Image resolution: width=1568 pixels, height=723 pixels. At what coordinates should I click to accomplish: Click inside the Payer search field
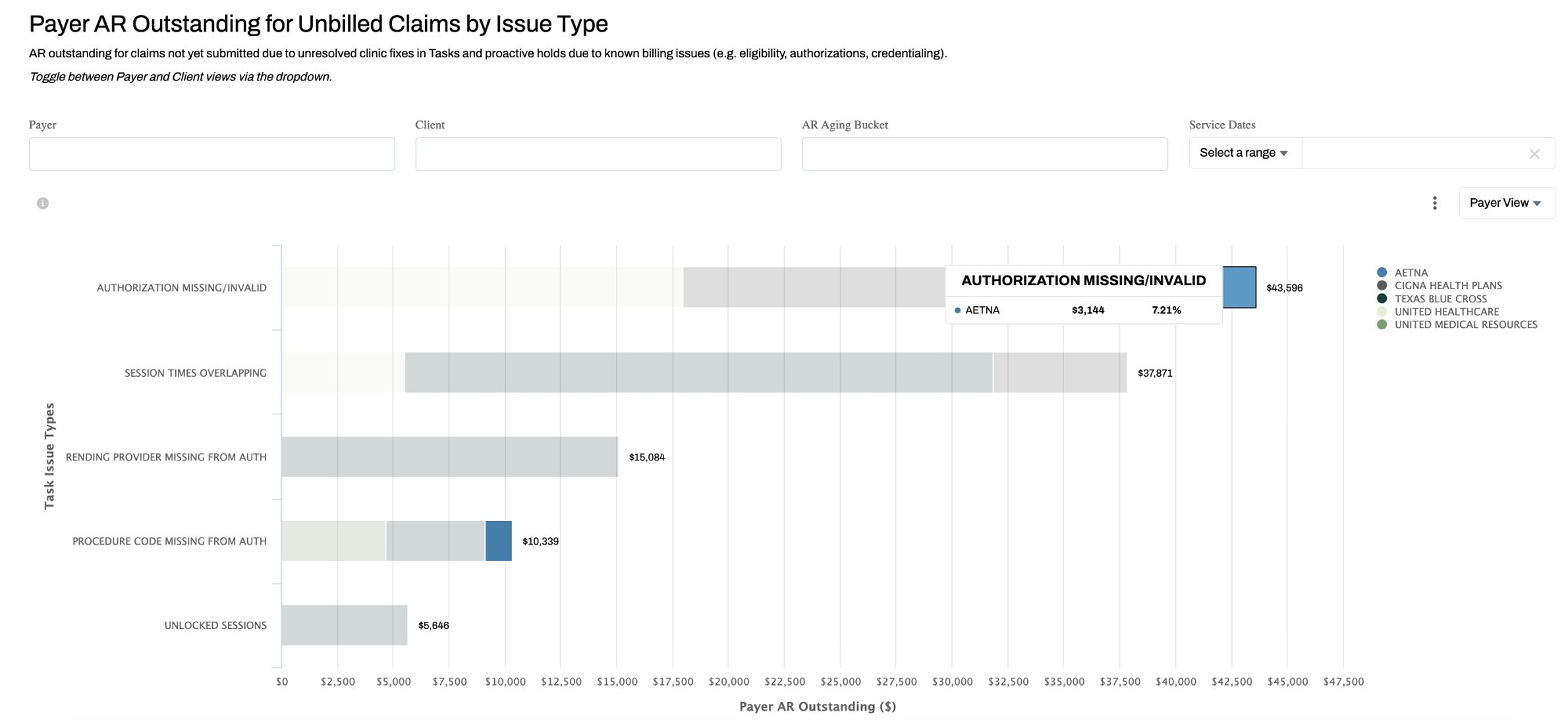click(x=211, y=153)
